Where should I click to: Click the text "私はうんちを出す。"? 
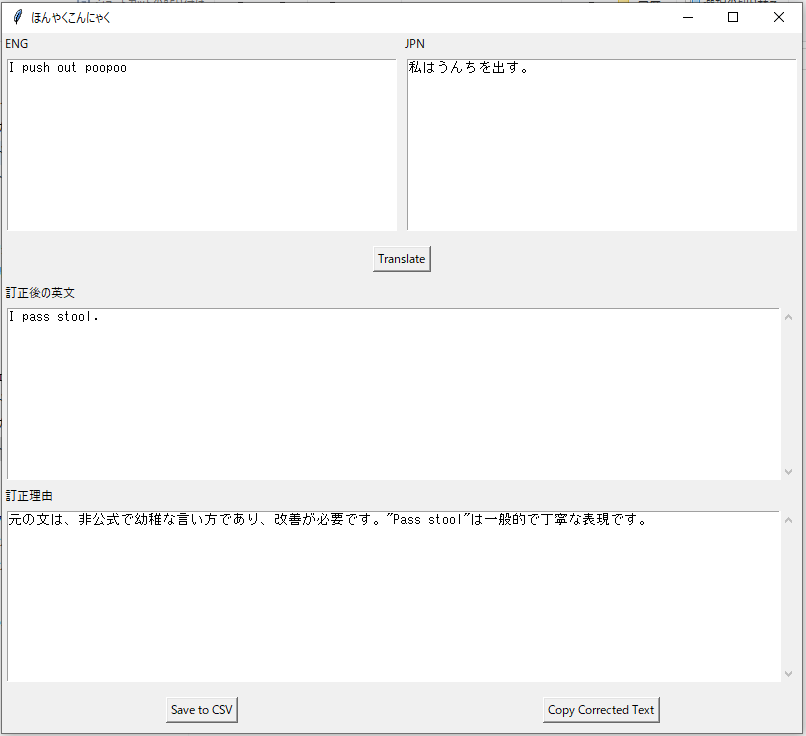468,67
